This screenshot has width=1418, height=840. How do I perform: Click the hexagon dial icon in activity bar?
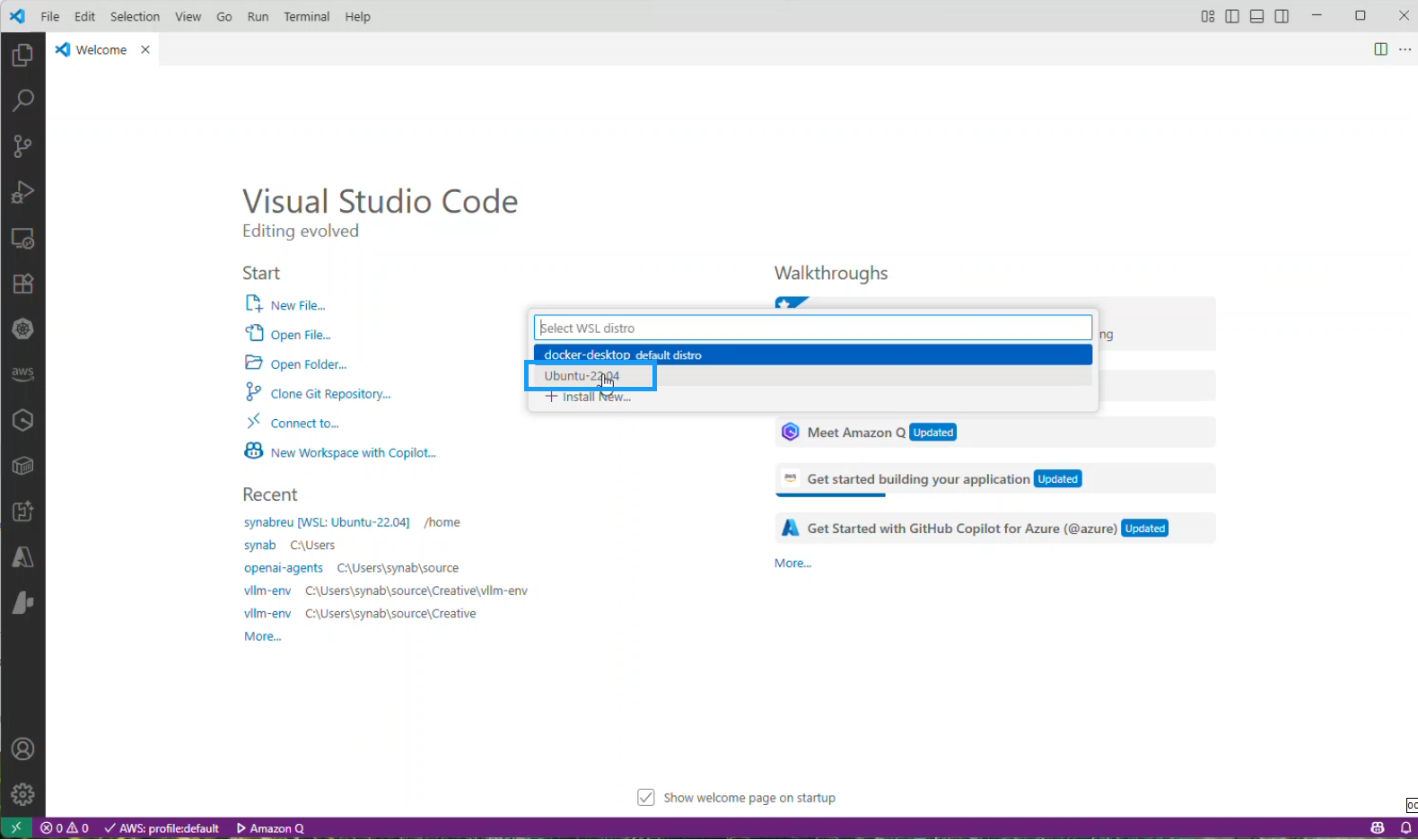(x=22, y=420)
